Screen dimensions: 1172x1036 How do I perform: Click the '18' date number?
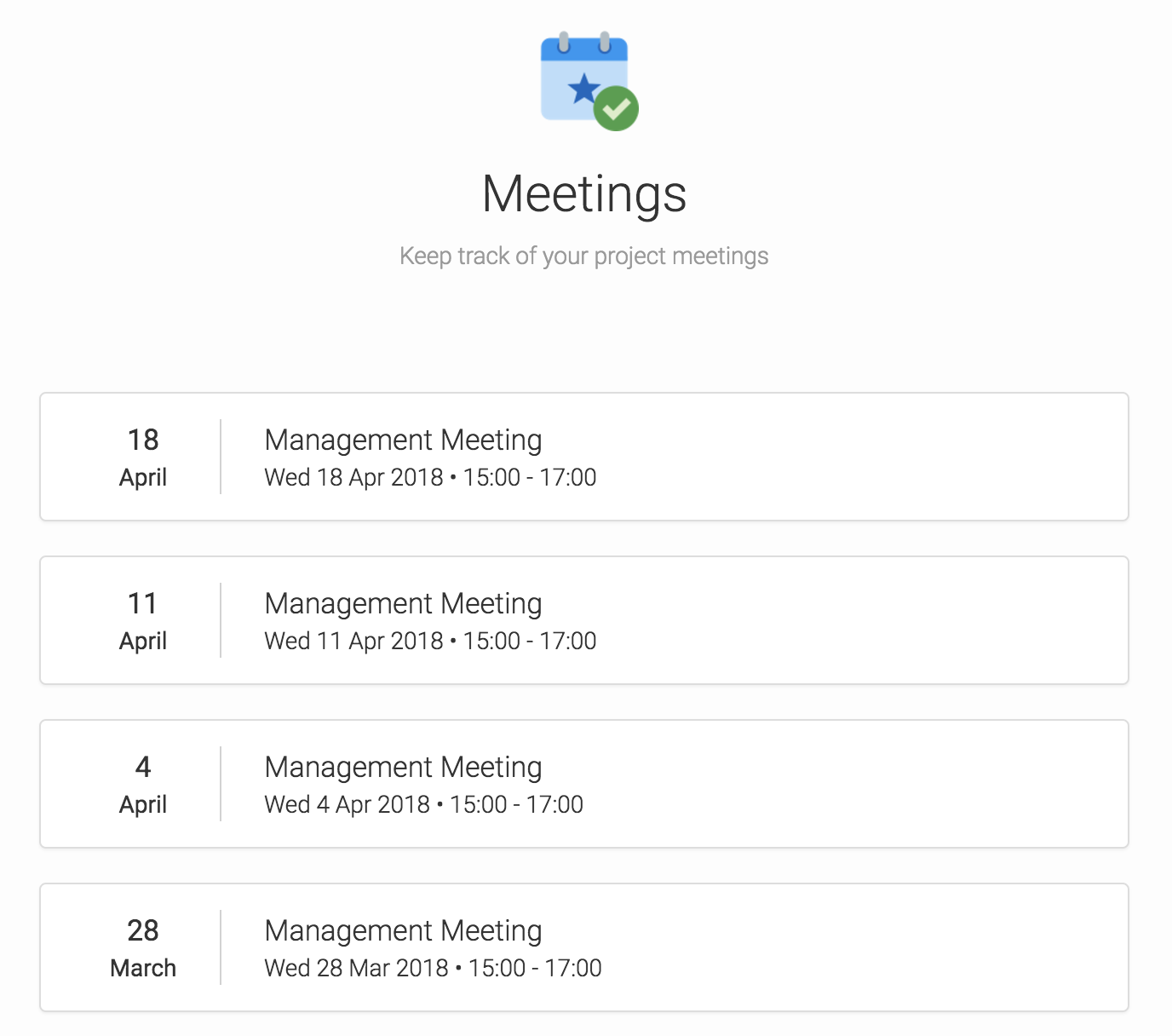coord(143,440)
